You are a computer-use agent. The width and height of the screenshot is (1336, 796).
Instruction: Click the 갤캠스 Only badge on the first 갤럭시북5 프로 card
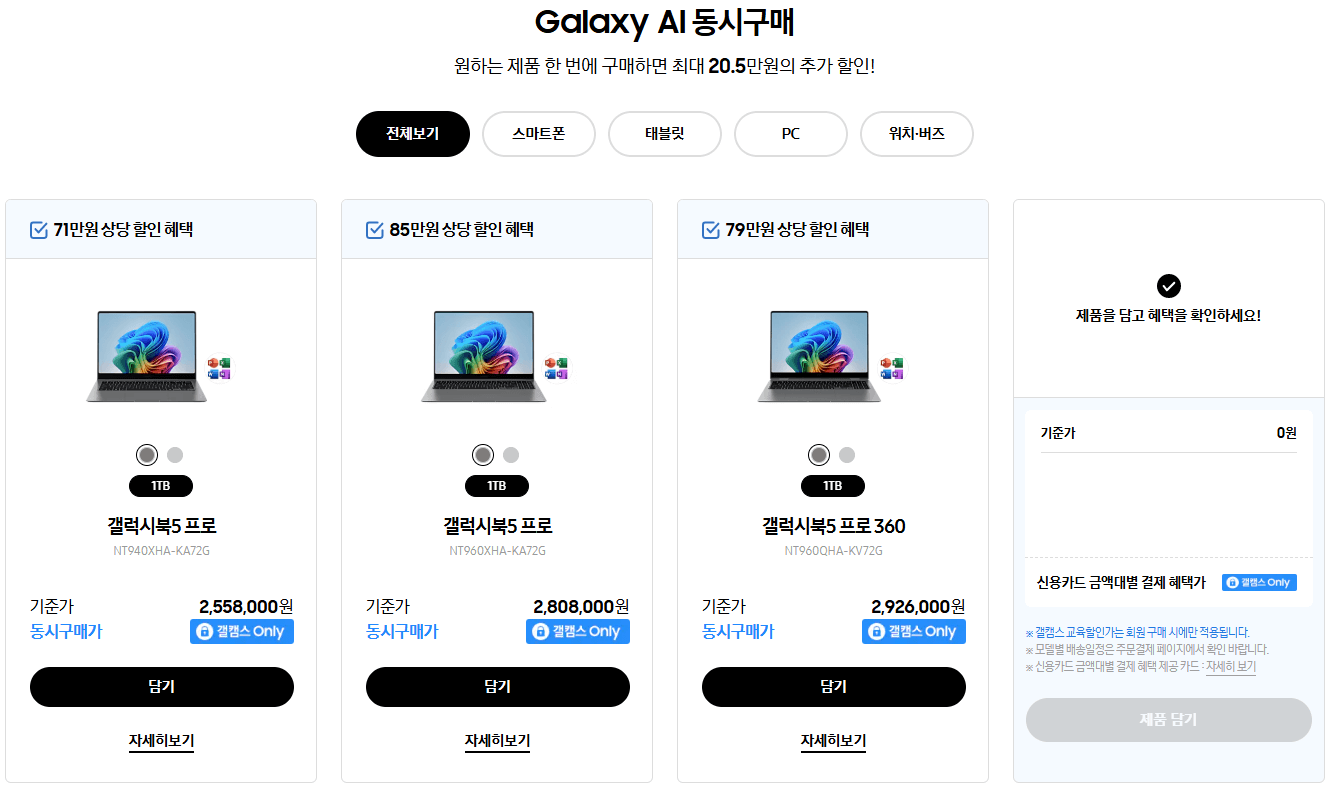point(241,631)
